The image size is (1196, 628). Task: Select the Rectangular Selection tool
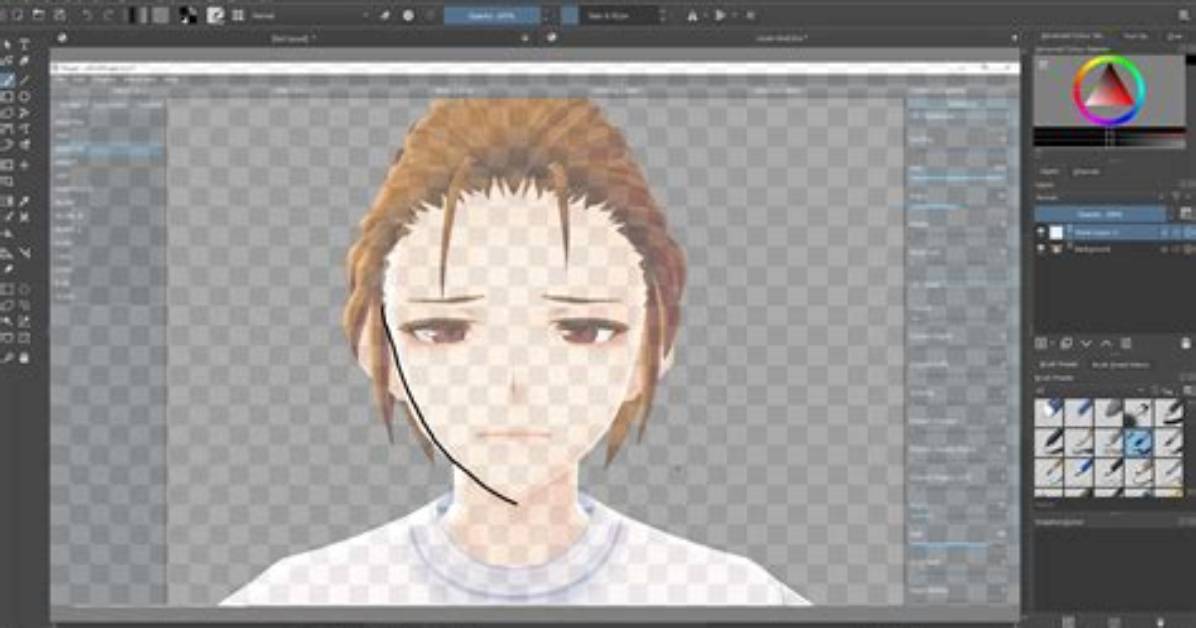point(8,289)
